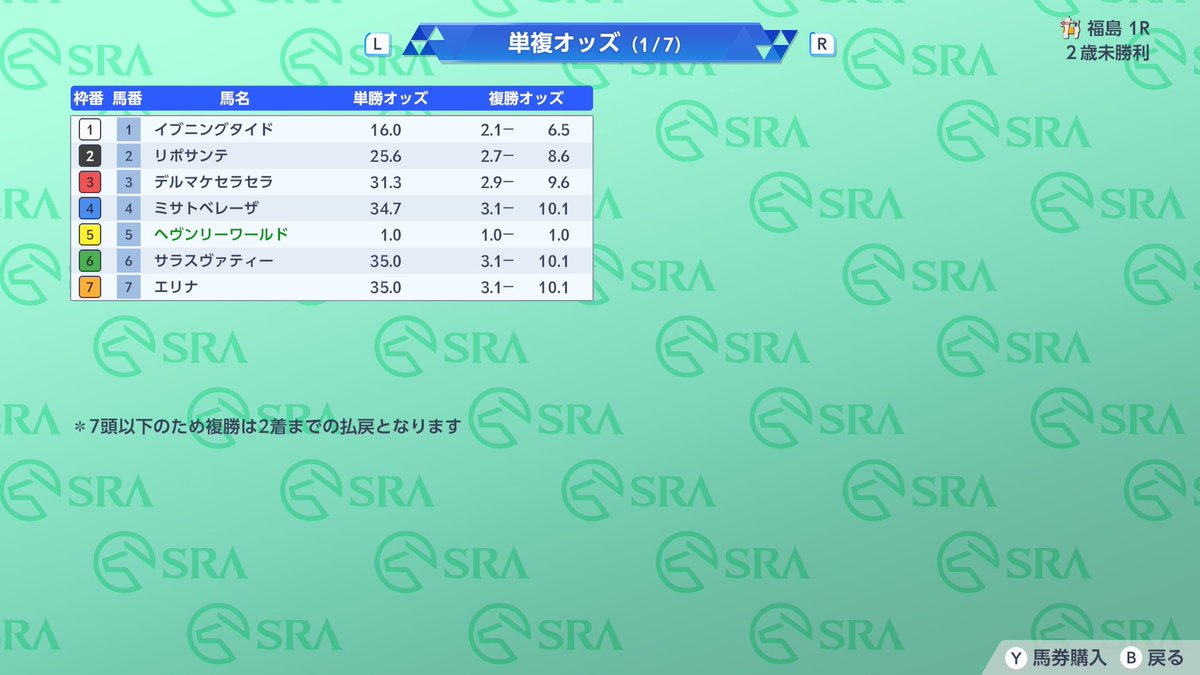Screen dimensions: 1200x675
Task: Click the 2歳未勝利 race class label
Action: 1108,52
